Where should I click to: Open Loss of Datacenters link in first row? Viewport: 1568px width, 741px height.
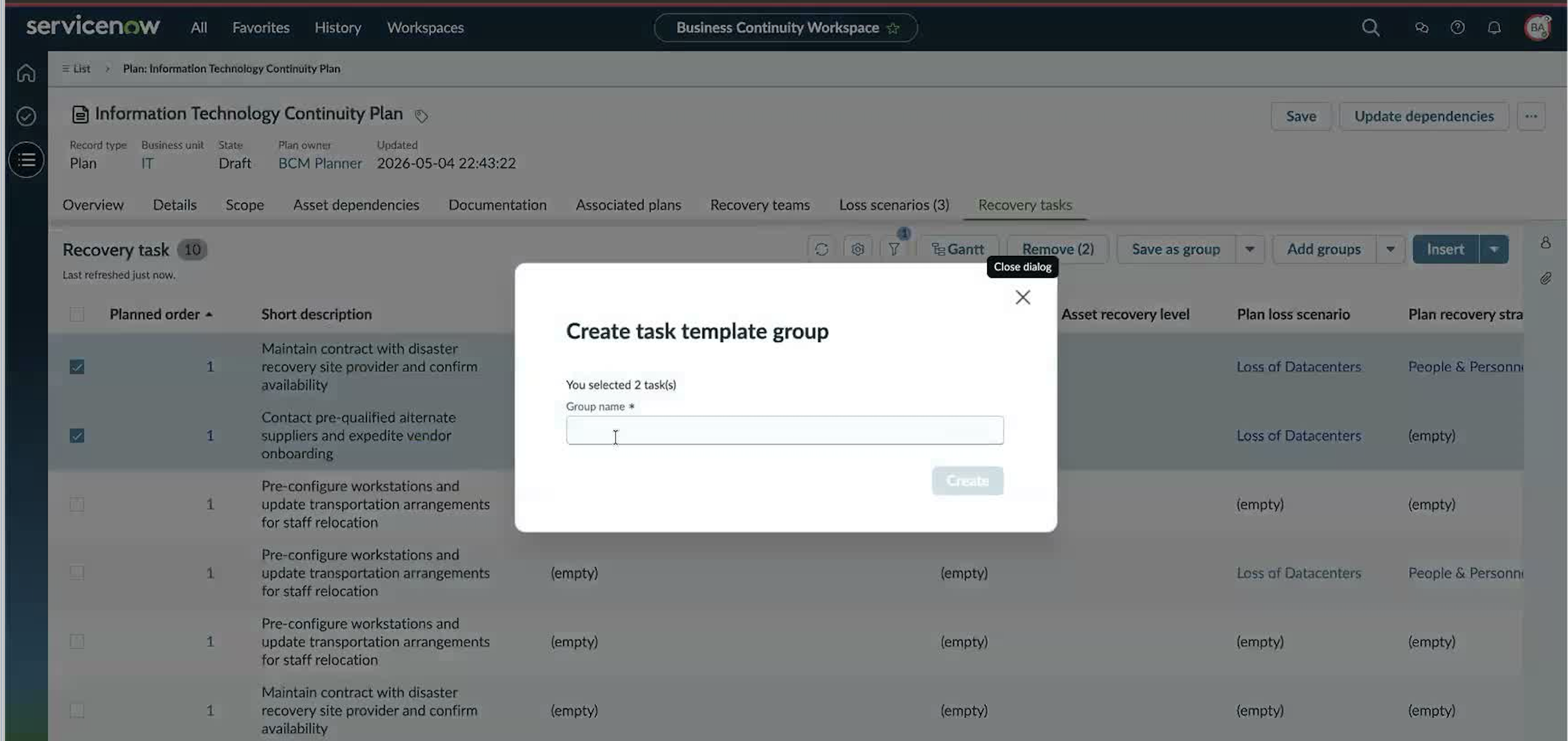[1298, 366]
